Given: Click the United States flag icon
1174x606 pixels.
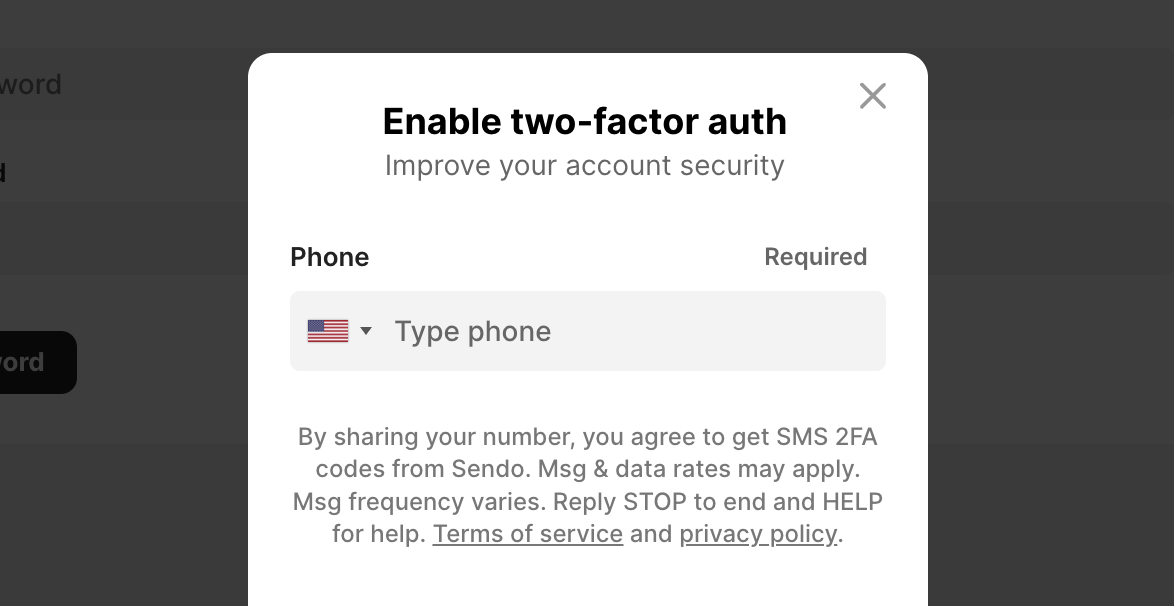Looking at the screenshot, I should [328, 331].
